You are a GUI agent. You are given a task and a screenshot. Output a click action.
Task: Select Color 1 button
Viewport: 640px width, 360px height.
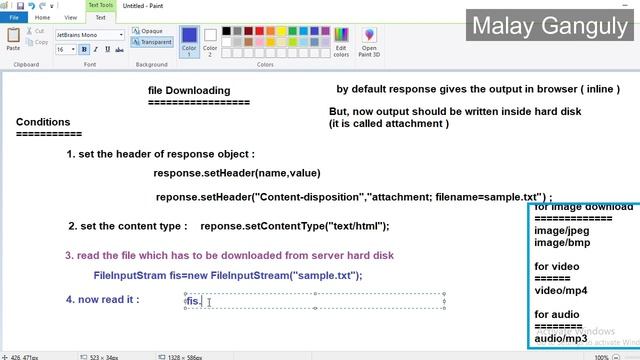coord(189,42)
